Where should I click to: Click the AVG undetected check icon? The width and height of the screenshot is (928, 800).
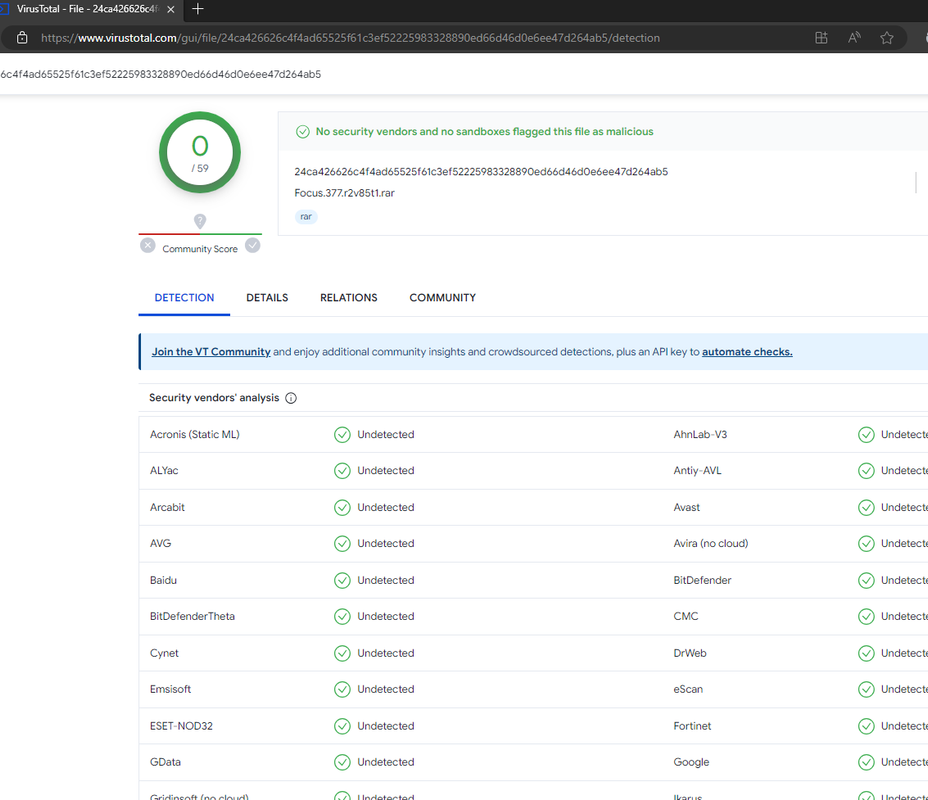point(342,544)
